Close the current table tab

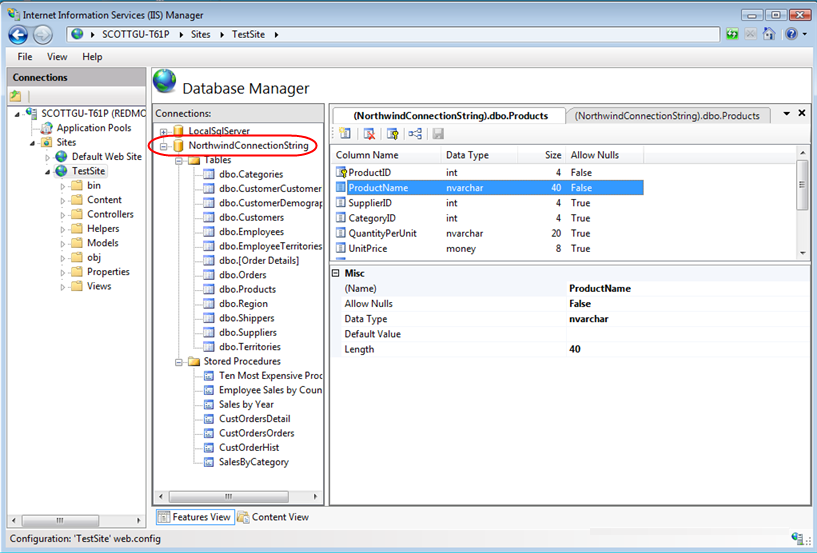[x=802, y=113]
